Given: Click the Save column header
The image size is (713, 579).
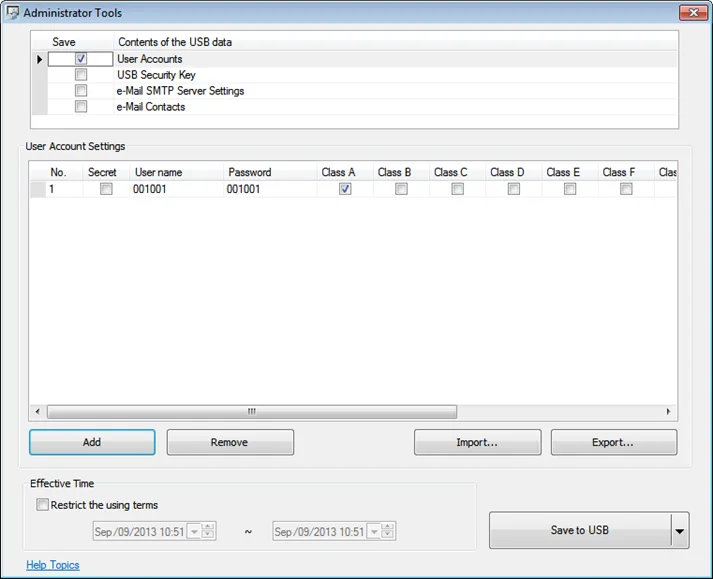Looking at the screenshot, I should pyautogui.click(x=80, y=42).
